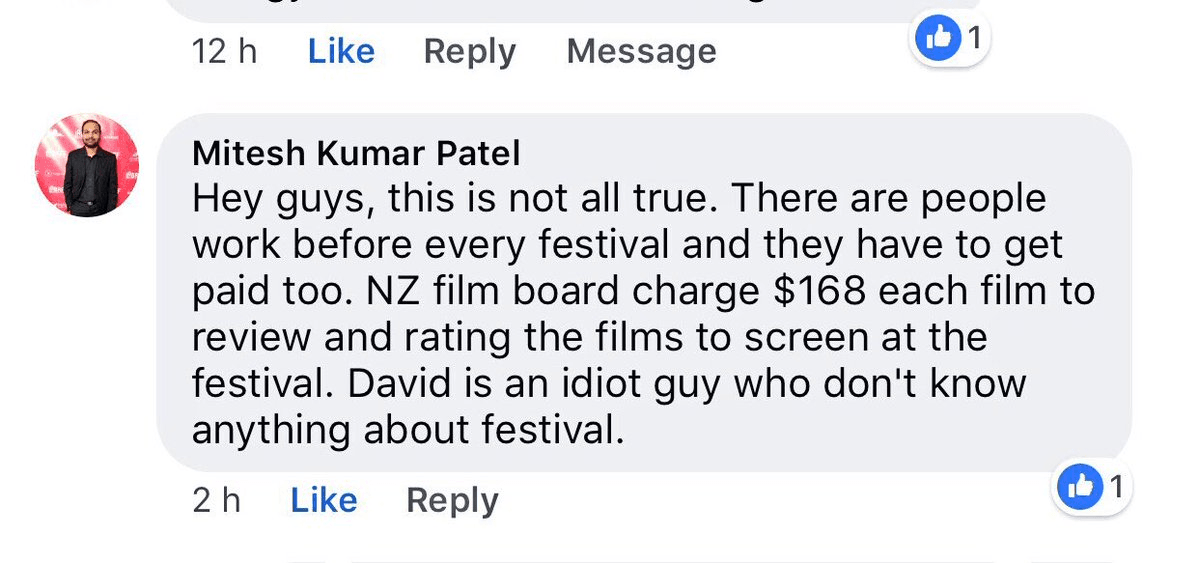Like the comment posted 12 h ago
This screenshot has width=1199, height=563.
tap(341, 51)
